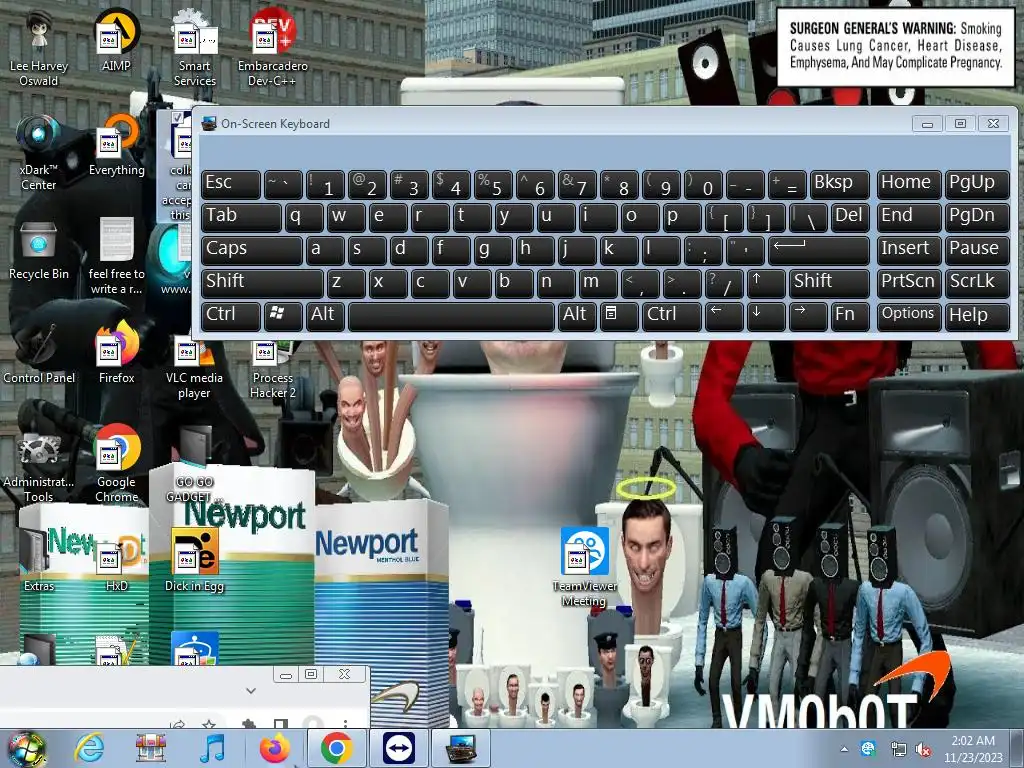Click the clock showing 2:02 AM
Image resolution: width=1024 pixels, height=768 pixels.
(973, 749)
